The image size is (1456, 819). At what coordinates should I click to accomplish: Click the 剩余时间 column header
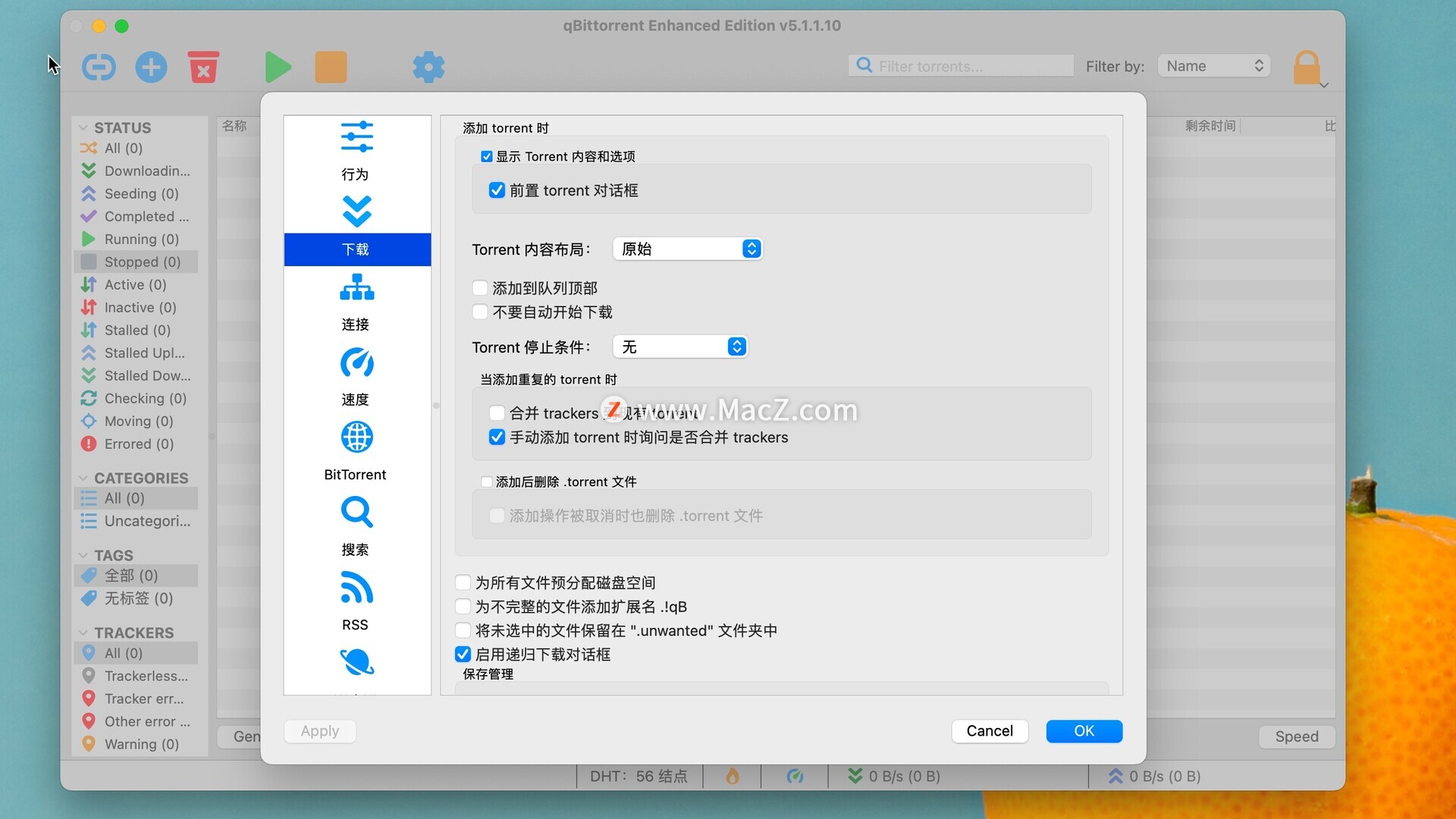[x=1210, y=126]
